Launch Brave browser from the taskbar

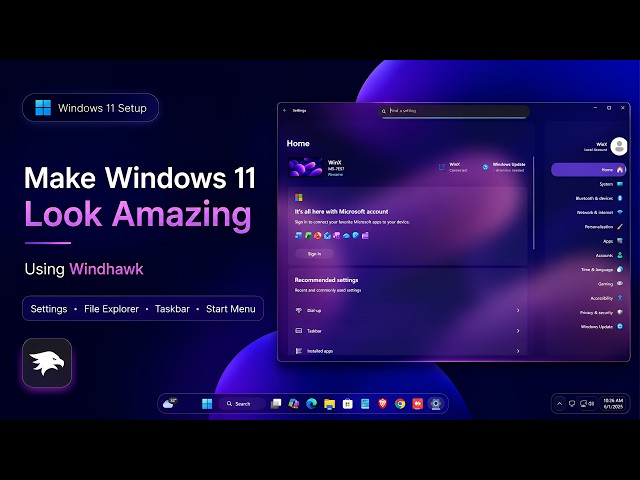coord(382,404)
